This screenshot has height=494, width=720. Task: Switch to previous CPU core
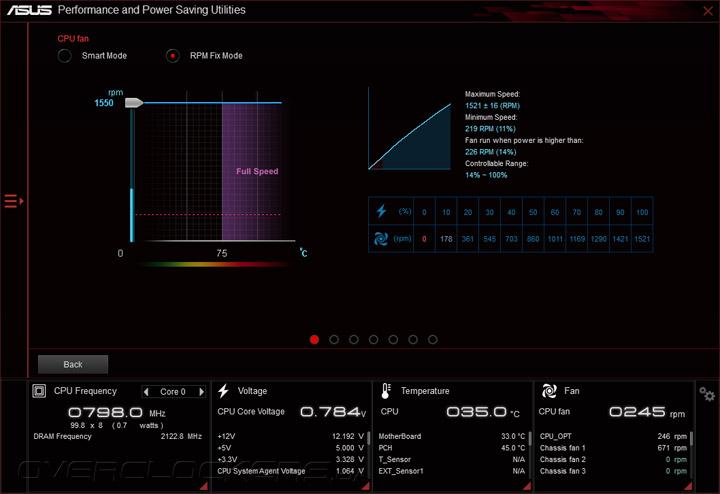pos(146,392)
